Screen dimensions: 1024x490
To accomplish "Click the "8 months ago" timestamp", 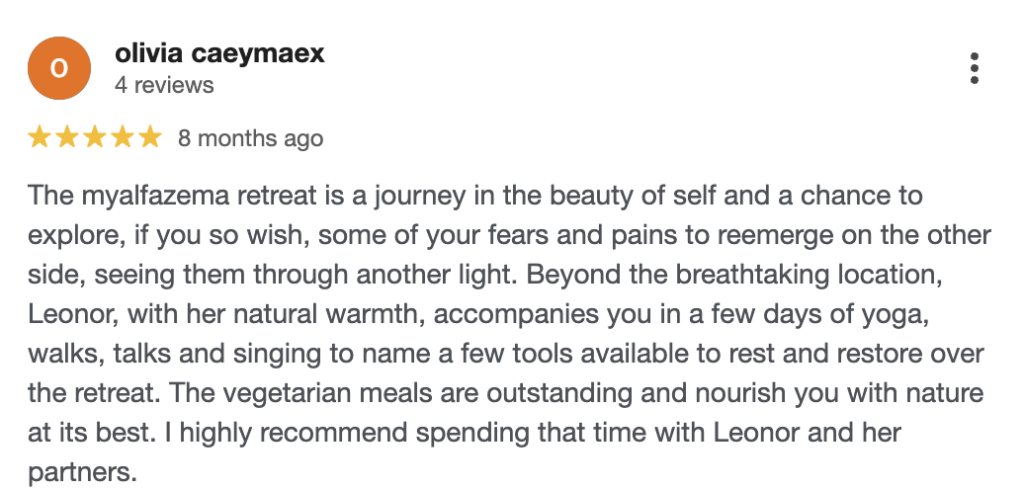I will point(250,138).
